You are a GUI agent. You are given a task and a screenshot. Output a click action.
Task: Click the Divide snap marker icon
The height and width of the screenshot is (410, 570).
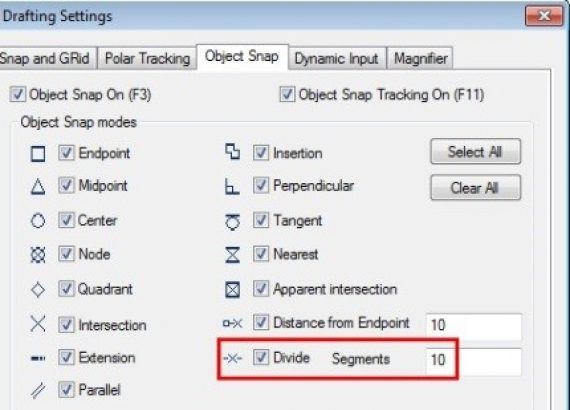point(233,359)
